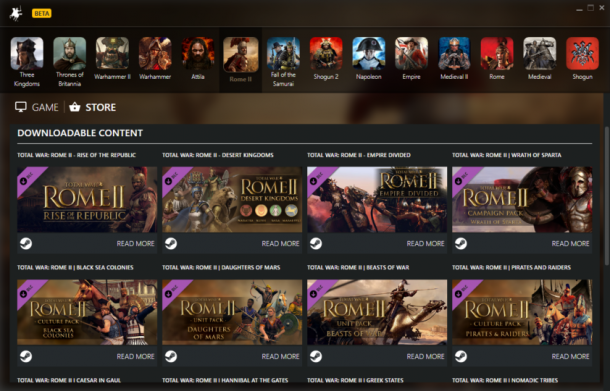Viewport: 610px width, 391px height.
Task: Click the Steam icon under Empire Divided
Action: (x=316, y=244)
